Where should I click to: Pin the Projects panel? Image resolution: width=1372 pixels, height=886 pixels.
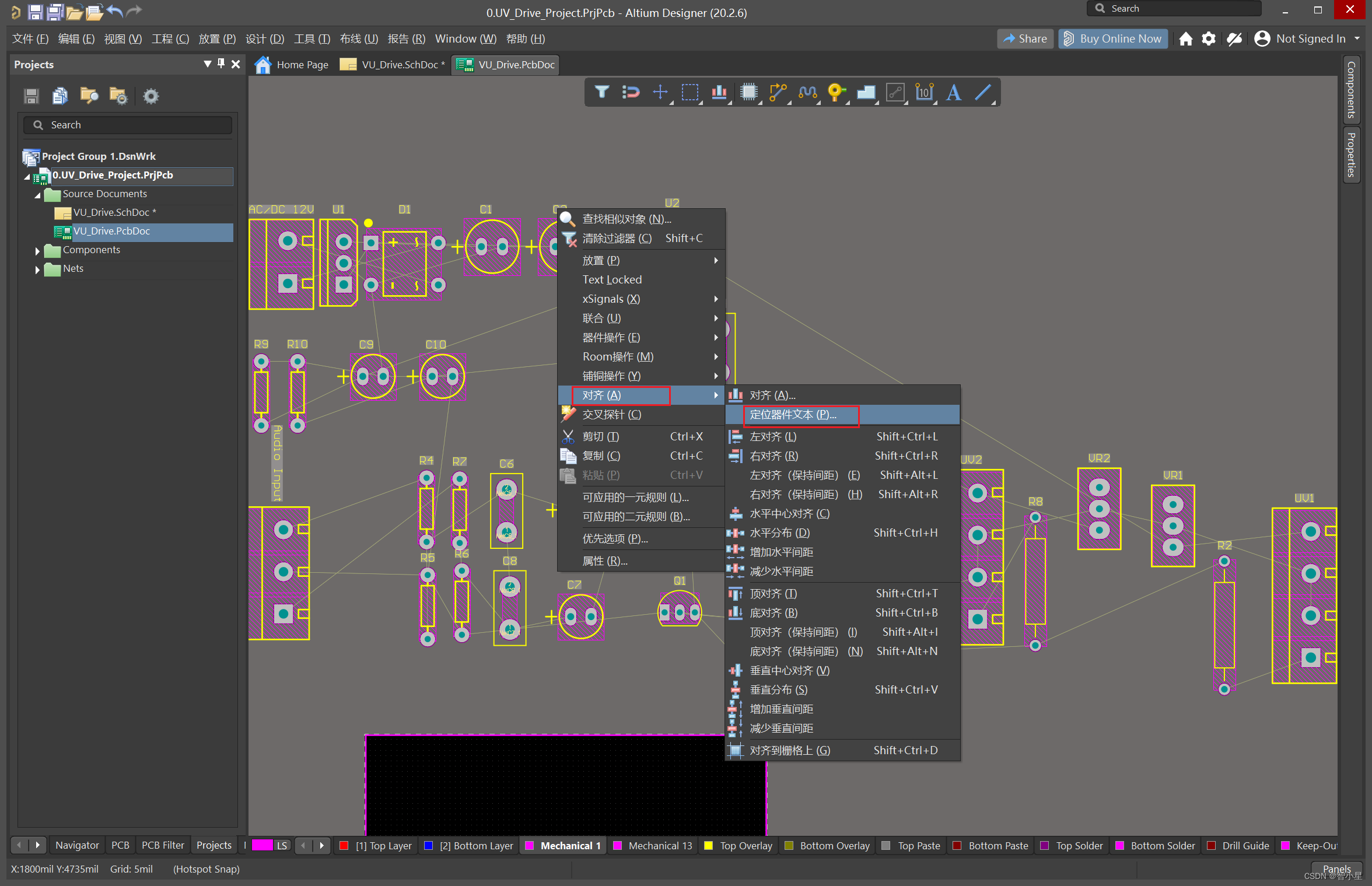tap(221, 64)
